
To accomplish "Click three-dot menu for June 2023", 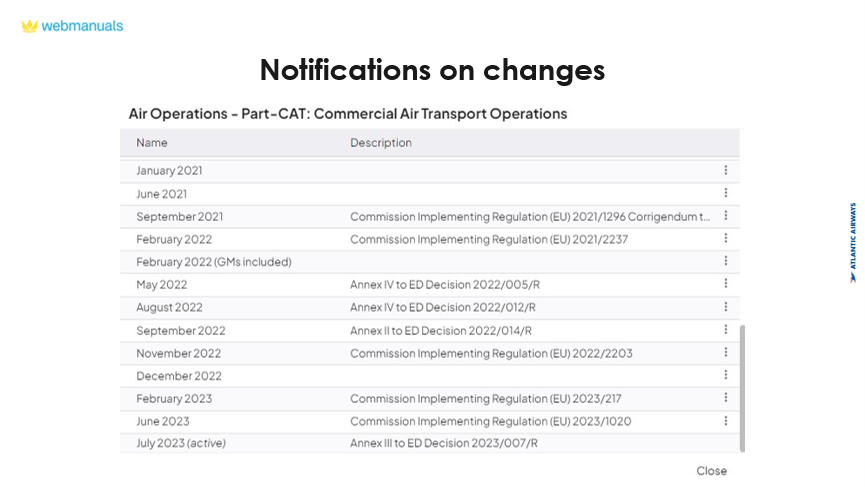I will coord(726,421).
